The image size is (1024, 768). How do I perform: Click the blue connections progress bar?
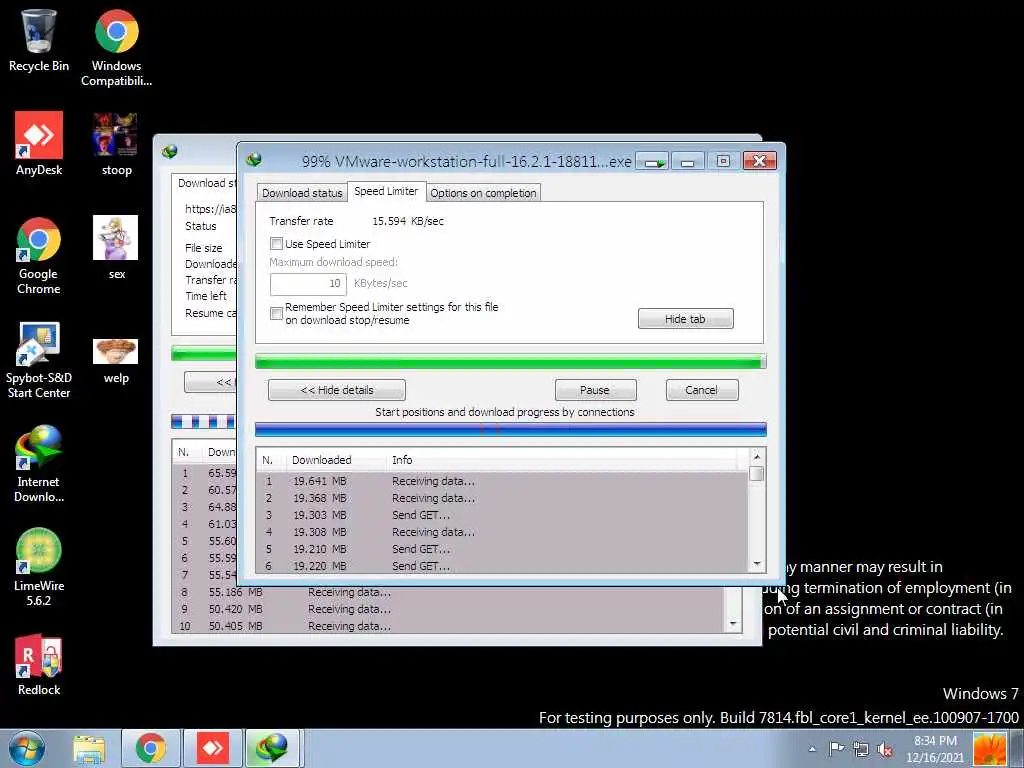click(x=510, y=429)
